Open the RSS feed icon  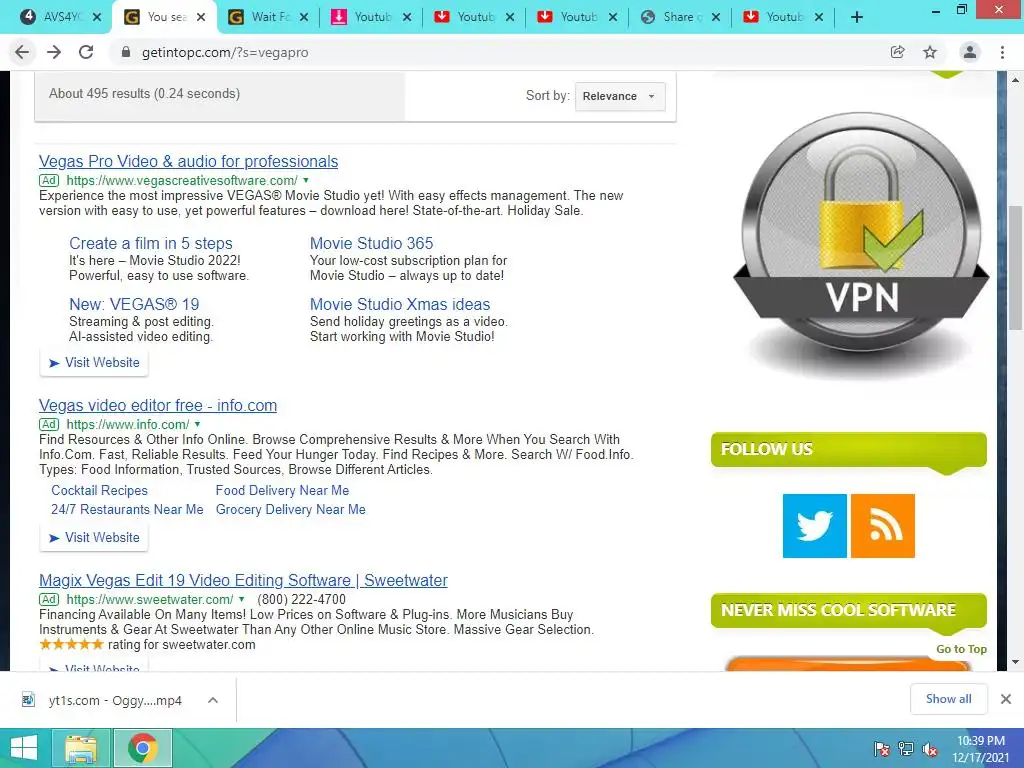[882, 526]
